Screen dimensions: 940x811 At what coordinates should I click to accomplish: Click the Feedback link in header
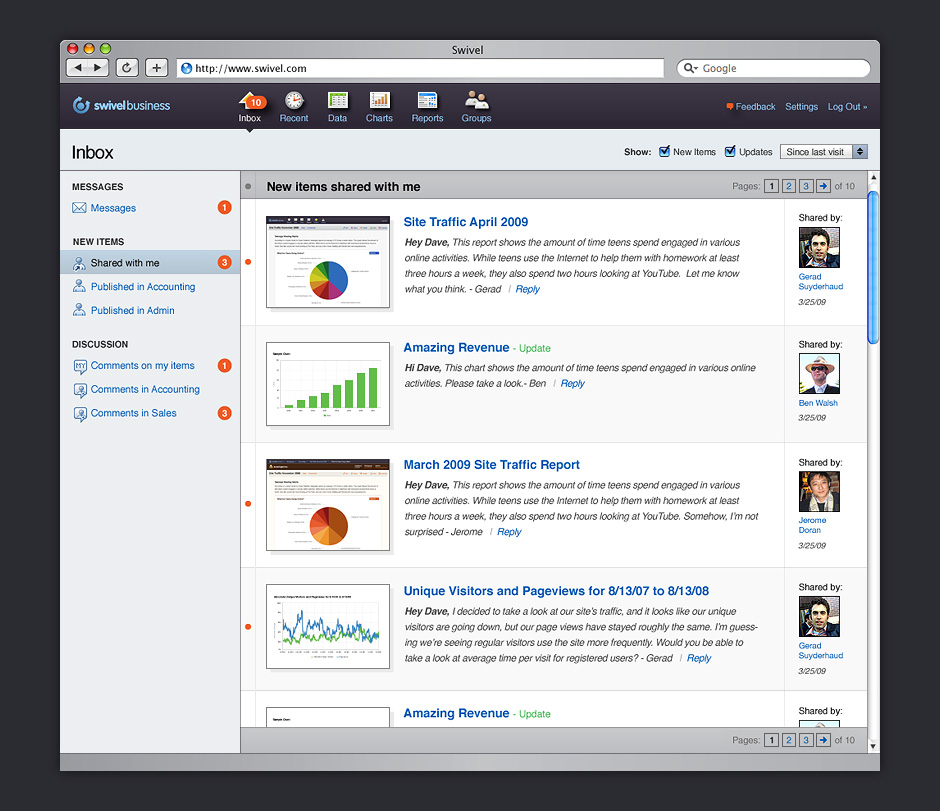pos(755,107)
